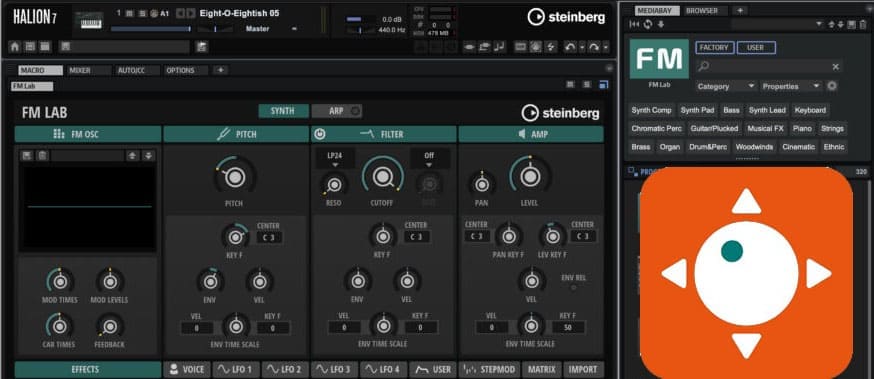Click the keyboard icon in the top toolbar
This screenshot has height=379, width=874.
click(x=520, y=47)
